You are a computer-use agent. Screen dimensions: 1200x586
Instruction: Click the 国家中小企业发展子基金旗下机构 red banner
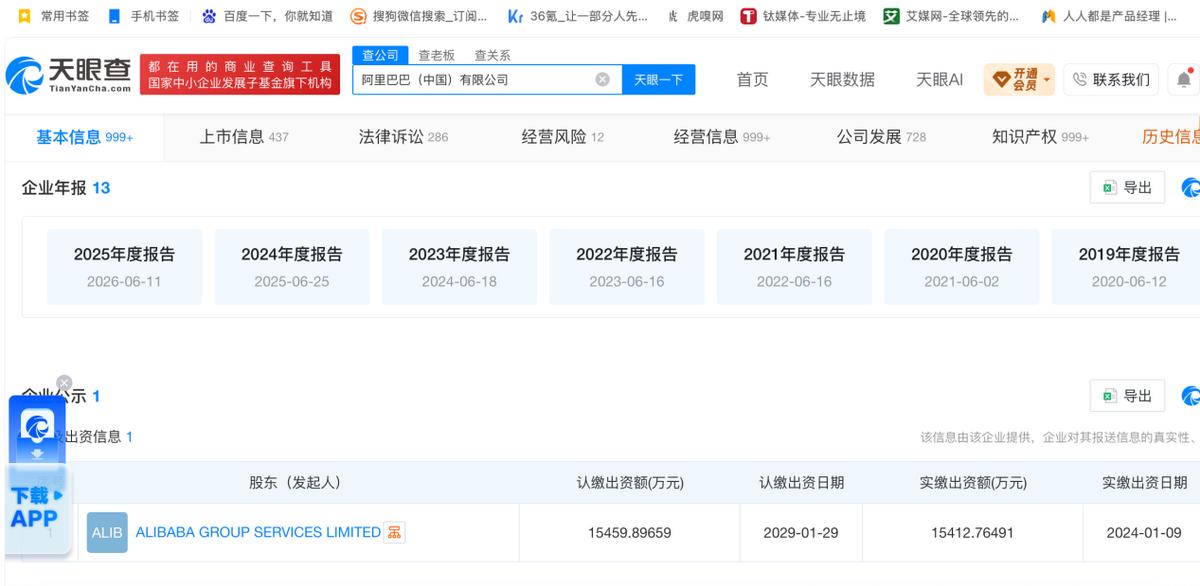tap(240, 75)
